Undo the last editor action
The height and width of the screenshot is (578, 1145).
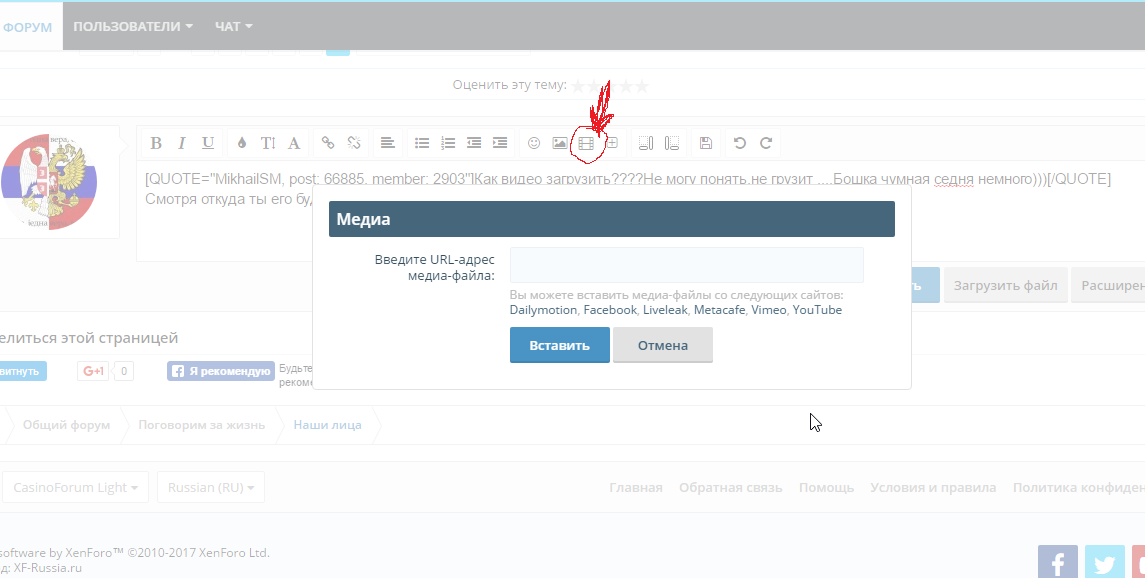[x=740, y=143]
